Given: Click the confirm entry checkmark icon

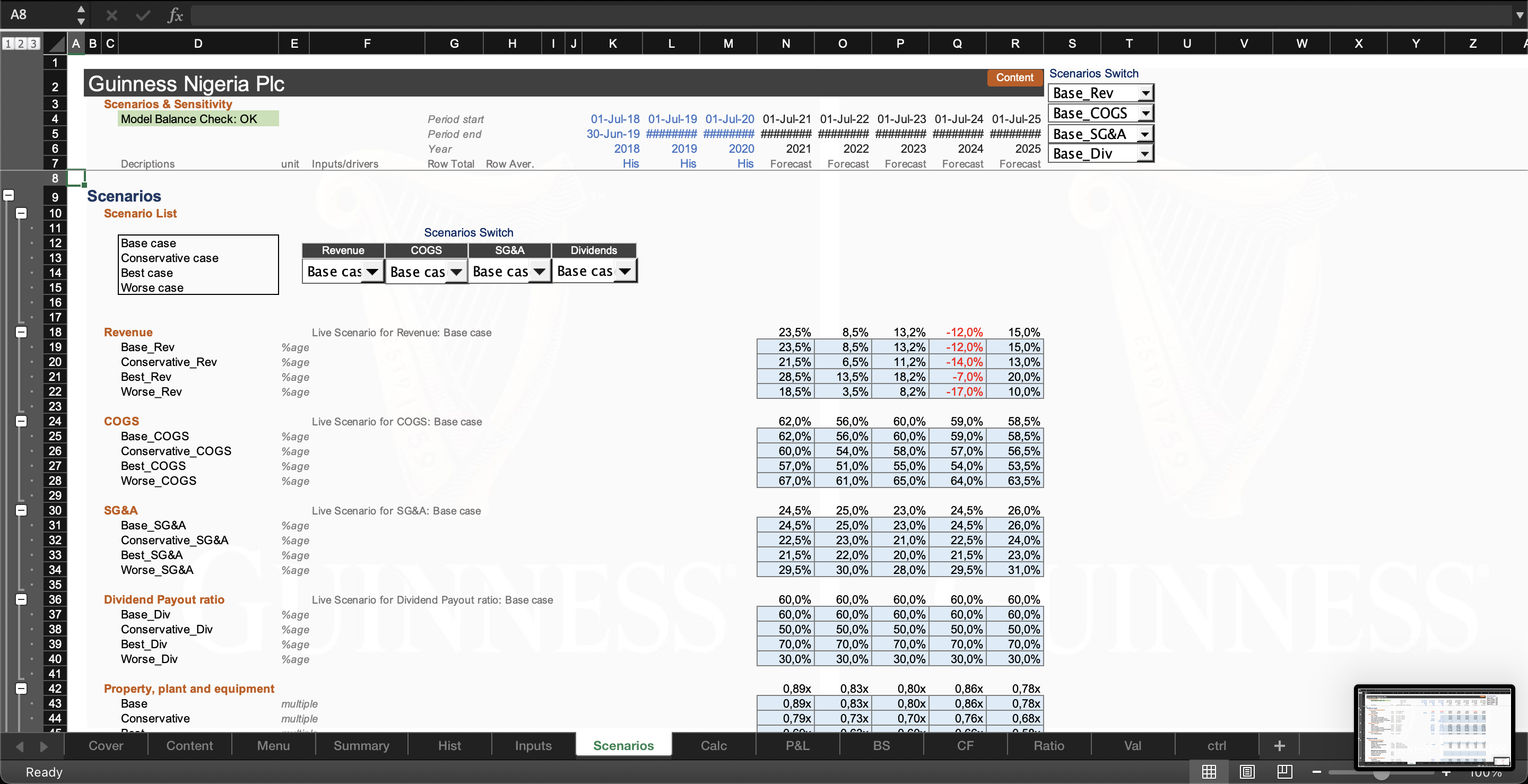Looking at the screenshot, I should [143, 15].
